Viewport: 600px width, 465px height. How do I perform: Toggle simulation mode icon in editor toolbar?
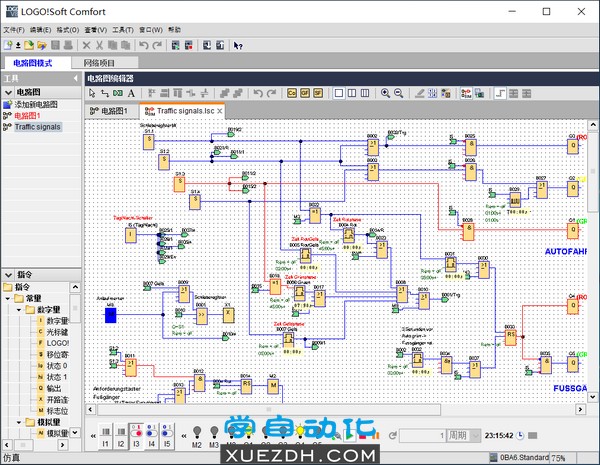(466, 93)
